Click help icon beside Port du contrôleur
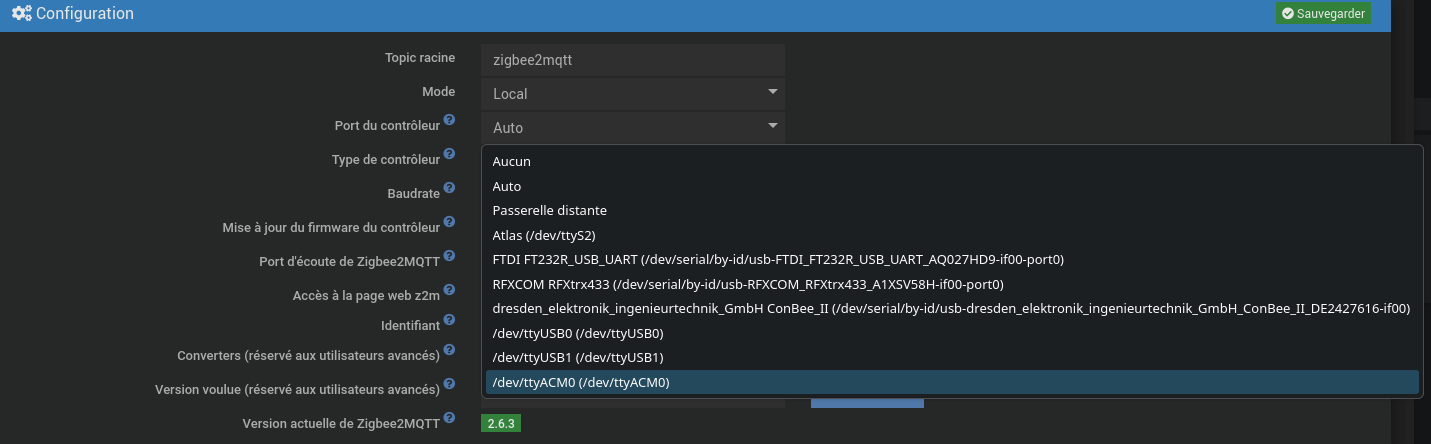The width and height of the screenshot is (1431, 444). (450, 121)
